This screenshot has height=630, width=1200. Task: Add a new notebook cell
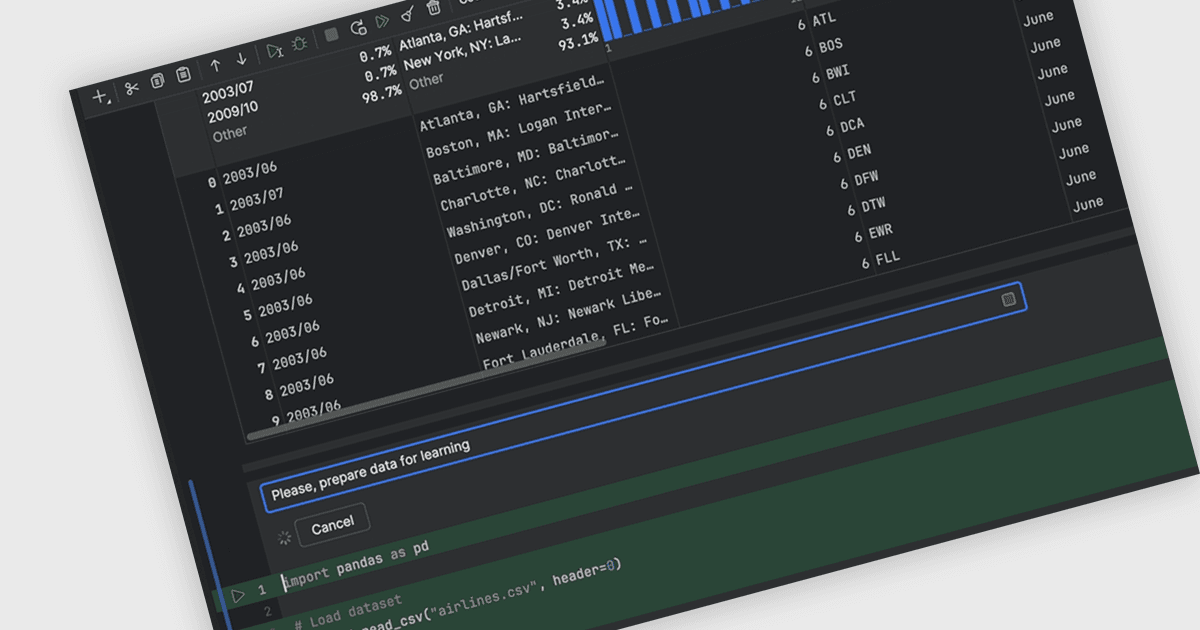tap(100, 97)
